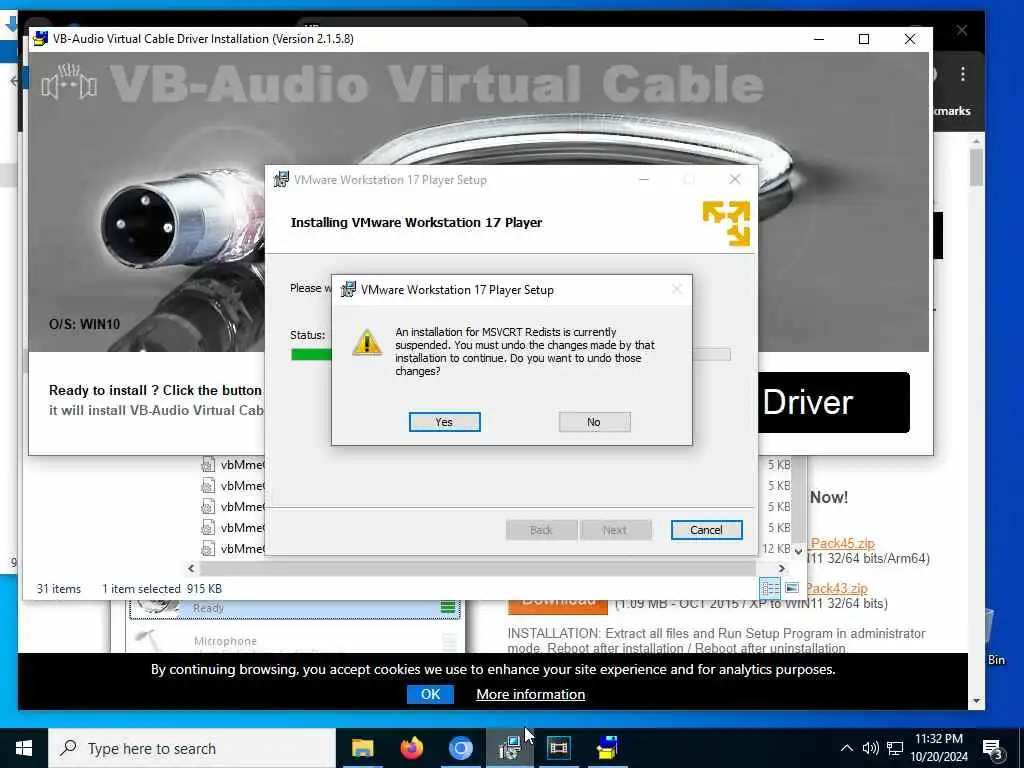Select the Microphone device in sound panel
Image resolution: width=1024 pixels, height=768 pixels.
pos(294,641)
